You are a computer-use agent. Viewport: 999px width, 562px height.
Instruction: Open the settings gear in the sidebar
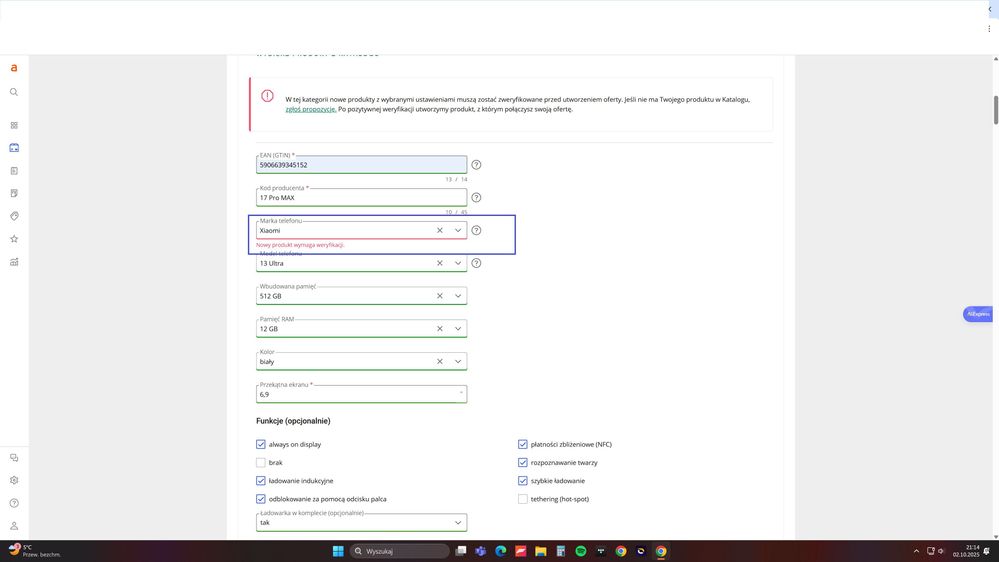(x=14, y=480)
